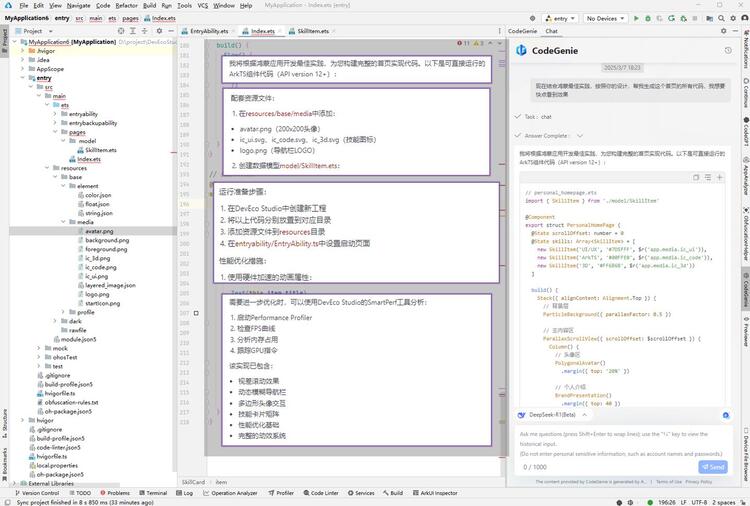Image resolution: width=750 pixels, height=506 pixels.
Task: Click UTF-8 encoding in status bar
Action: [x=699, y=502]
